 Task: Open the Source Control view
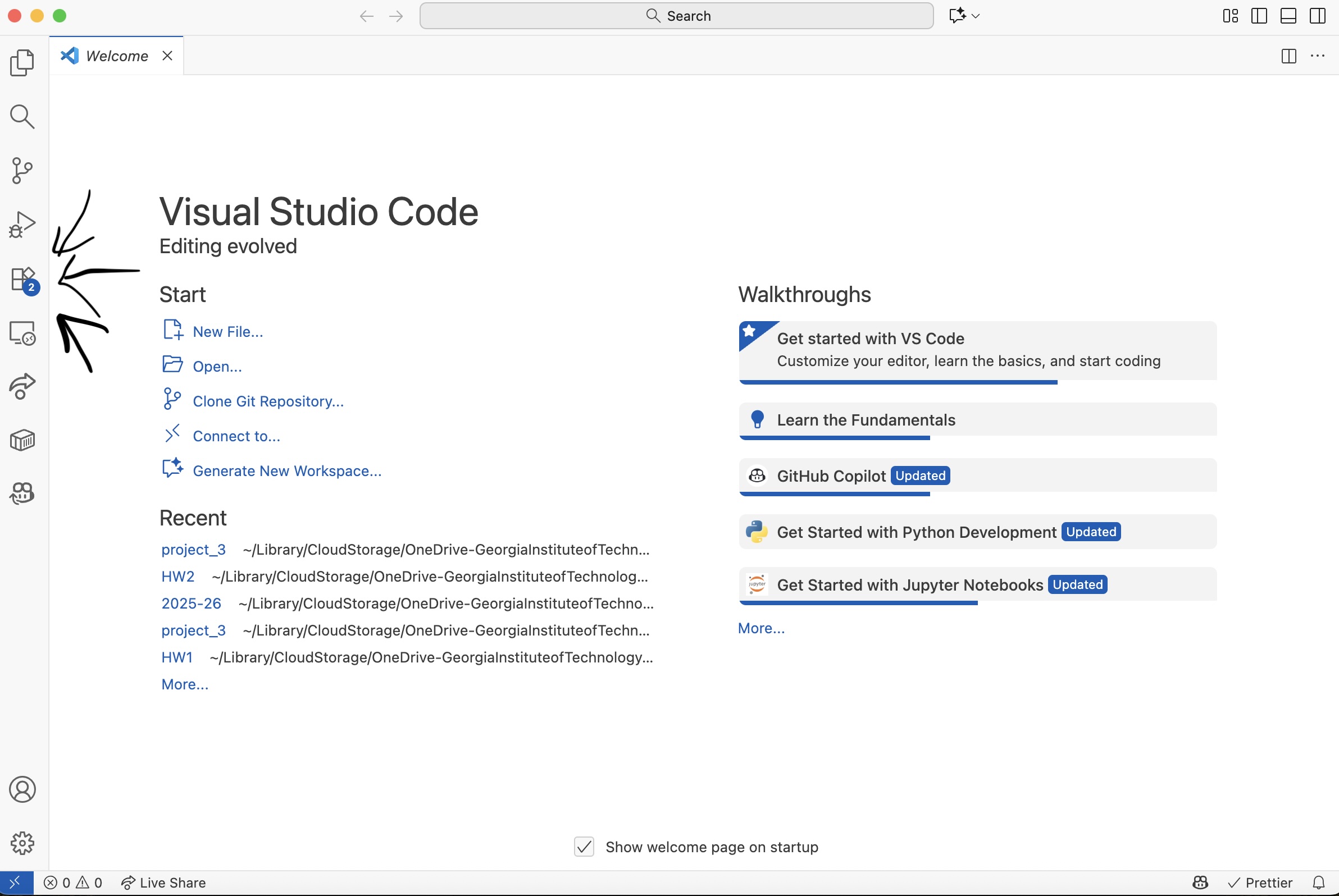pyautogui.click(x=22, y=170)
